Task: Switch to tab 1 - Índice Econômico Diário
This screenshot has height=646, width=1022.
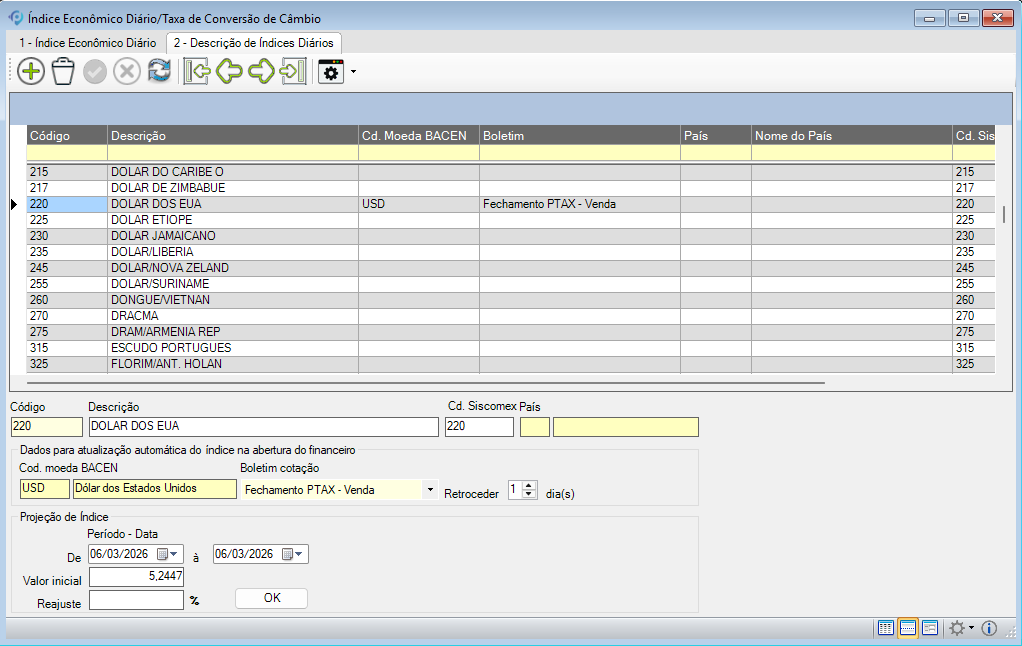Action: point(88,43)
